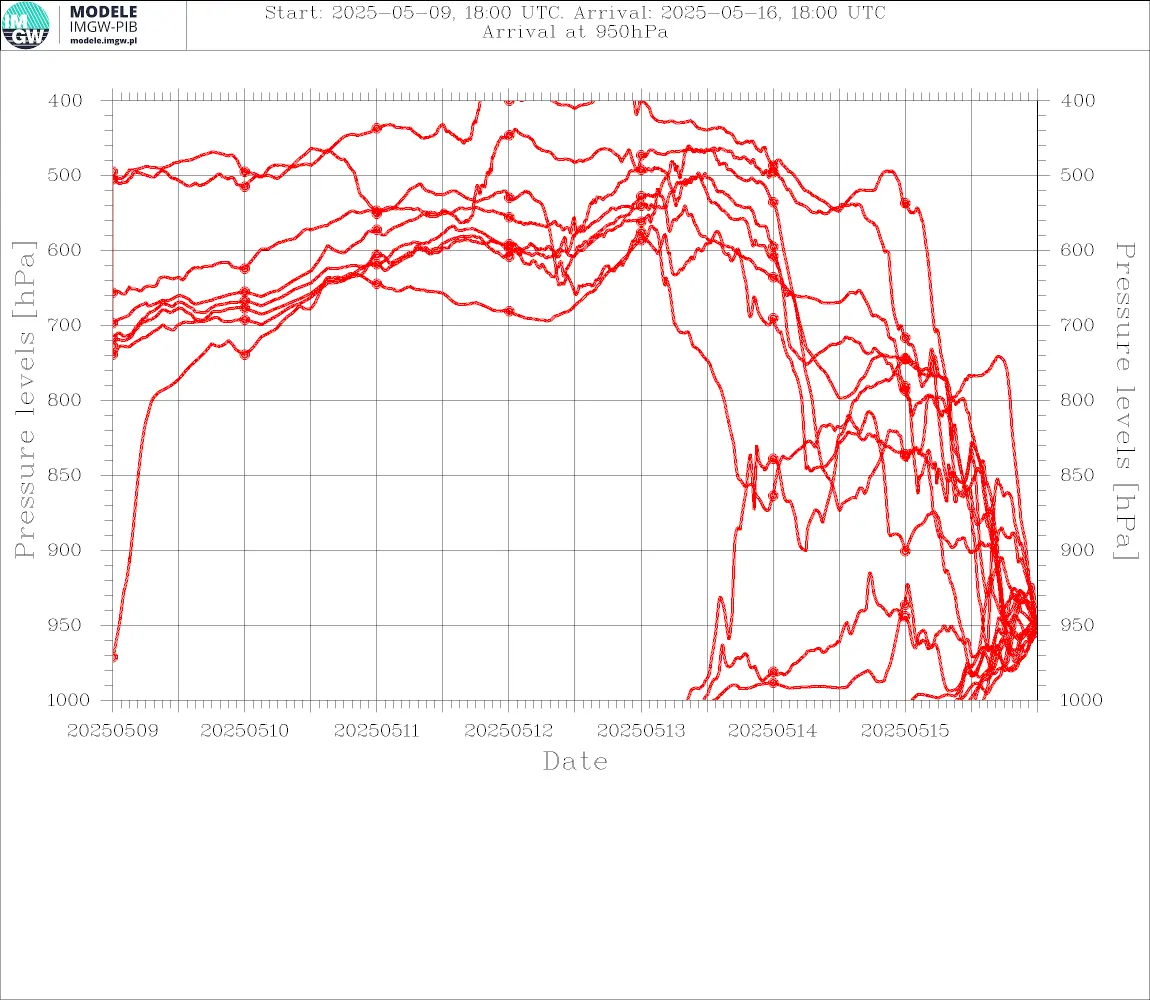Click the trajectory marker near 535 hPa on 20250515
The image size is (1150, 1000).
pyautogui.click(x=906, y=202)
